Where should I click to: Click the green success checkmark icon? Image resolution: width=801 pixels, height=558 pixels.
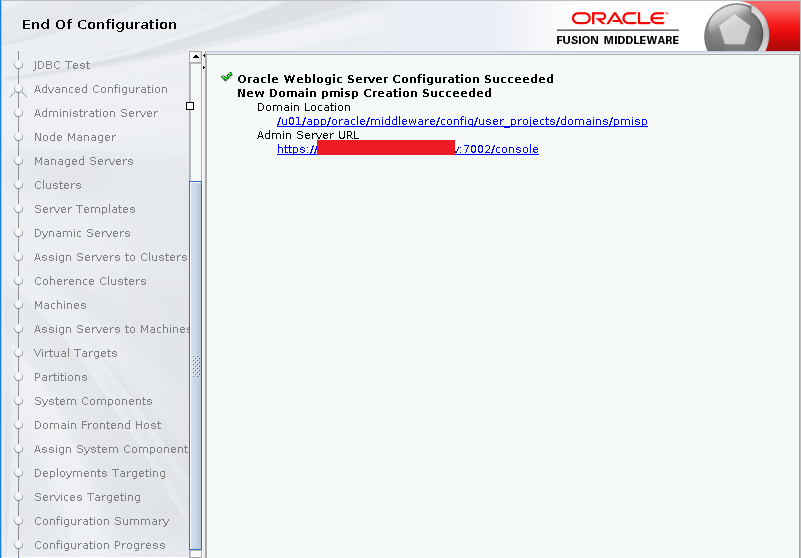coord(227,77)
